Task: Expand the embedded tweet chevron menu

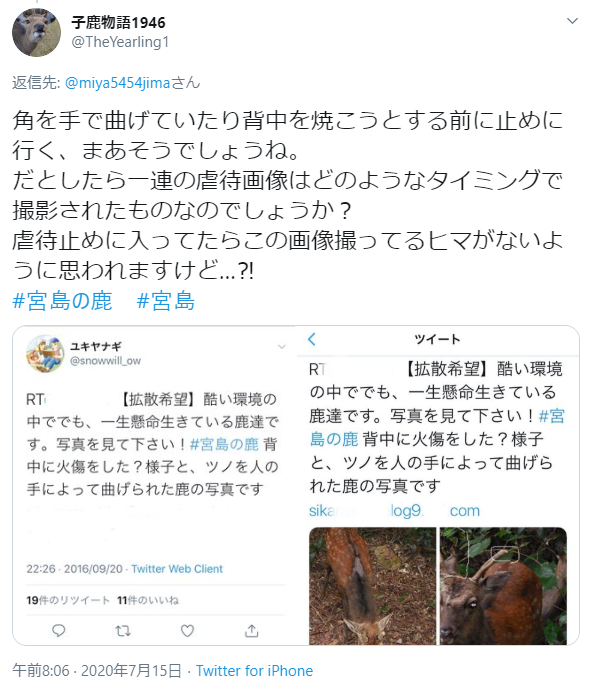Action: tap(281, 346)
